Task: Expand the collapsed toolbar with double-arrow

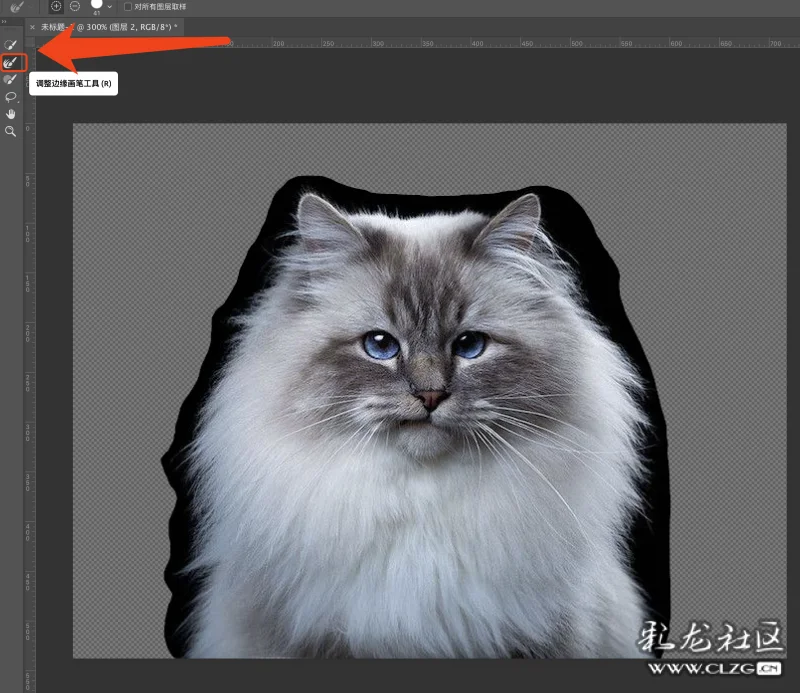Action: tap(4, 22)
